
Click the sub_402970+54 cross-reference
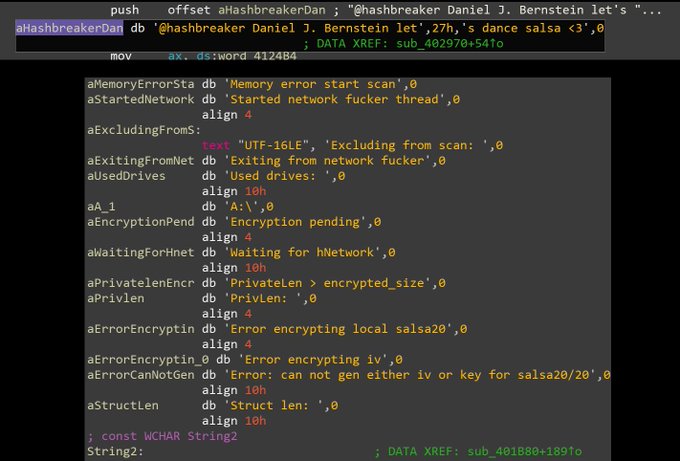pyautogui.click(x=449, y=43)
